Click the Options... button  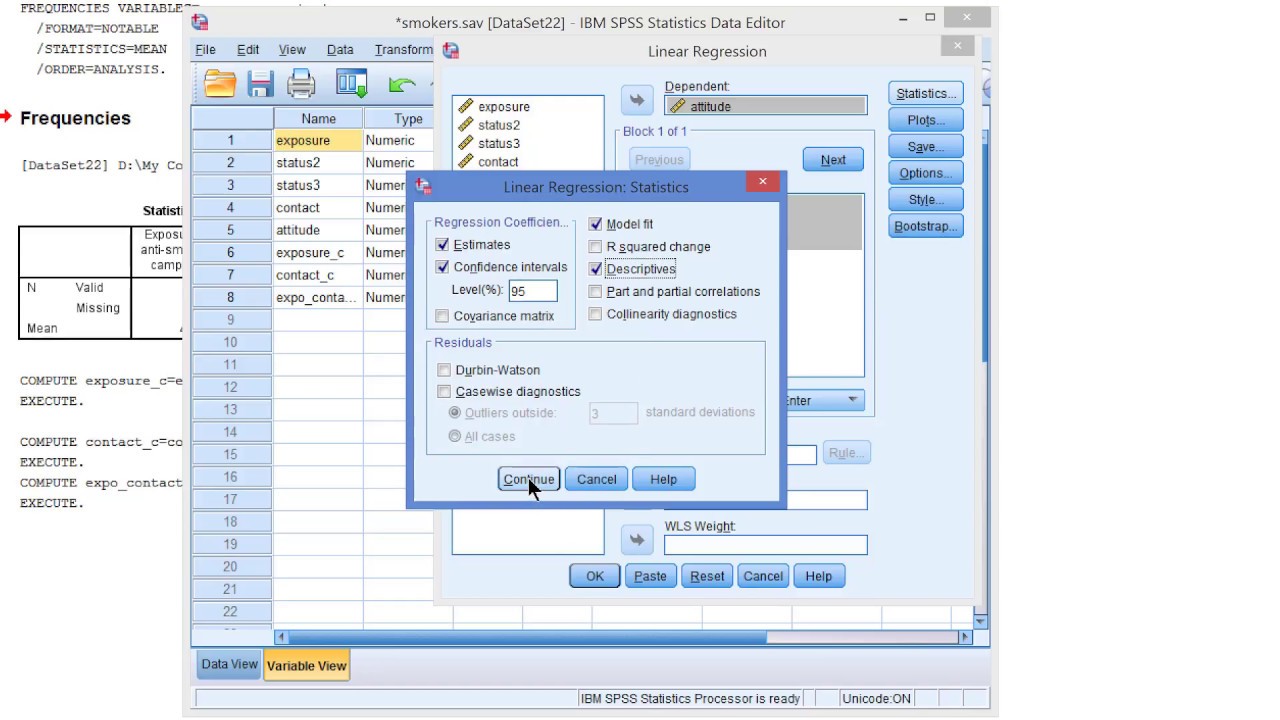926,173
